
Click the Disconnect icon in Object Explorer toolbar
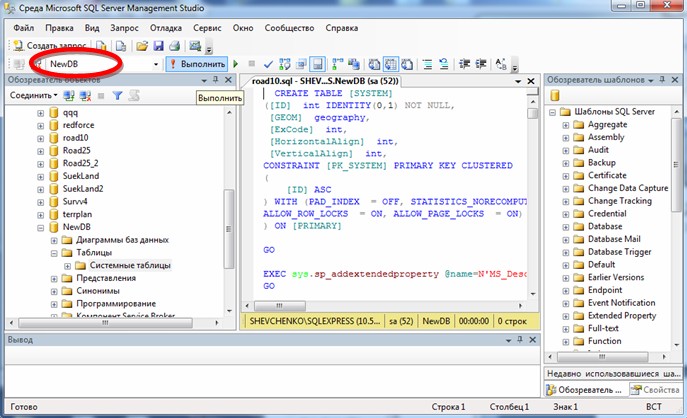tap(84, 96)
